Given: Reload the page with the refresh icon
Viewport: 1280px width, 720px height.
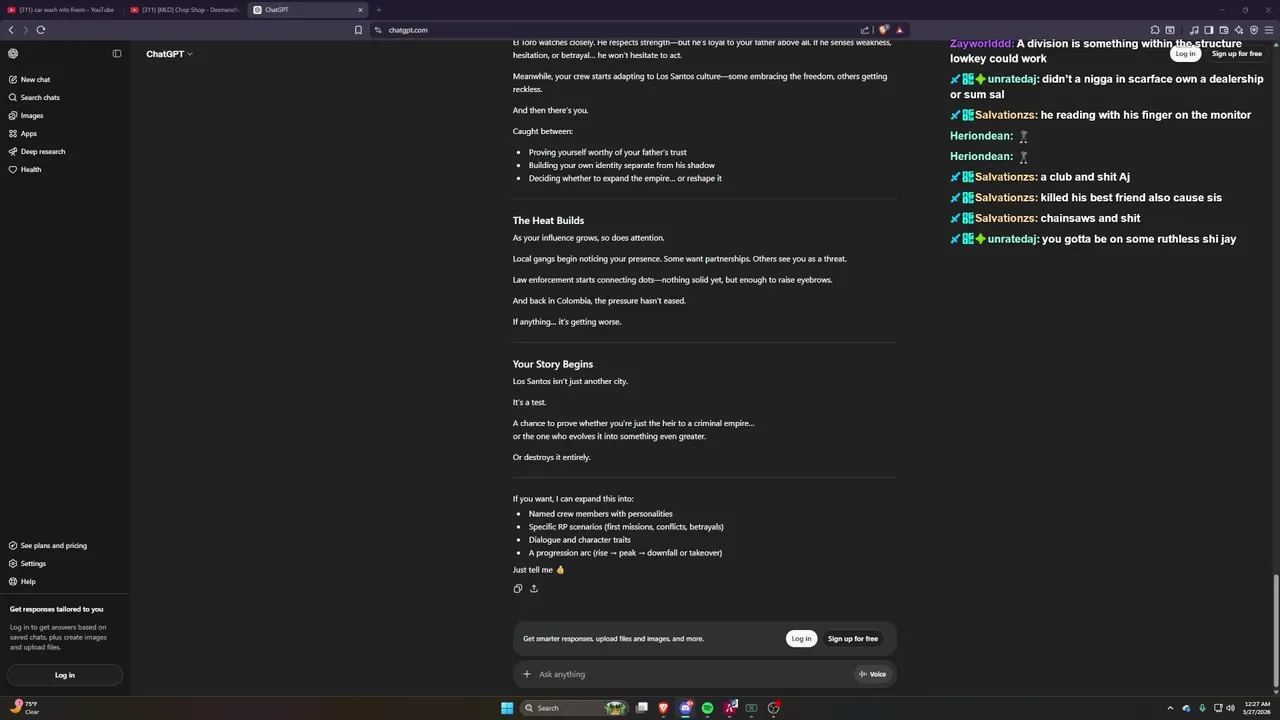Looking at the screenshot, I should pyautogui.click(x=41, y=30).
